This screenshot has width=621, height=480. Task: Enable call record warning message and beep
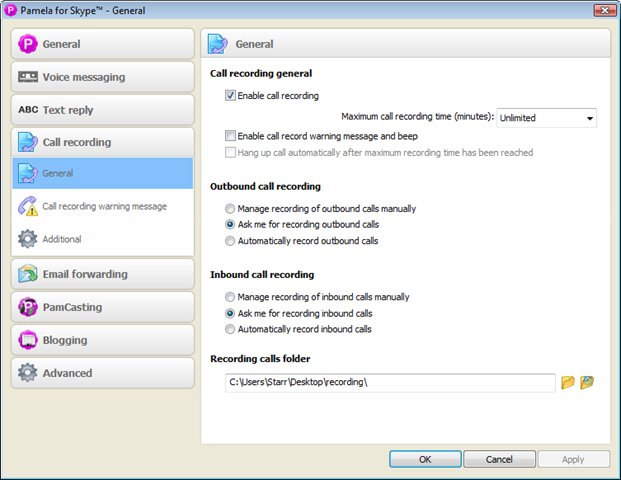[230, 136]
